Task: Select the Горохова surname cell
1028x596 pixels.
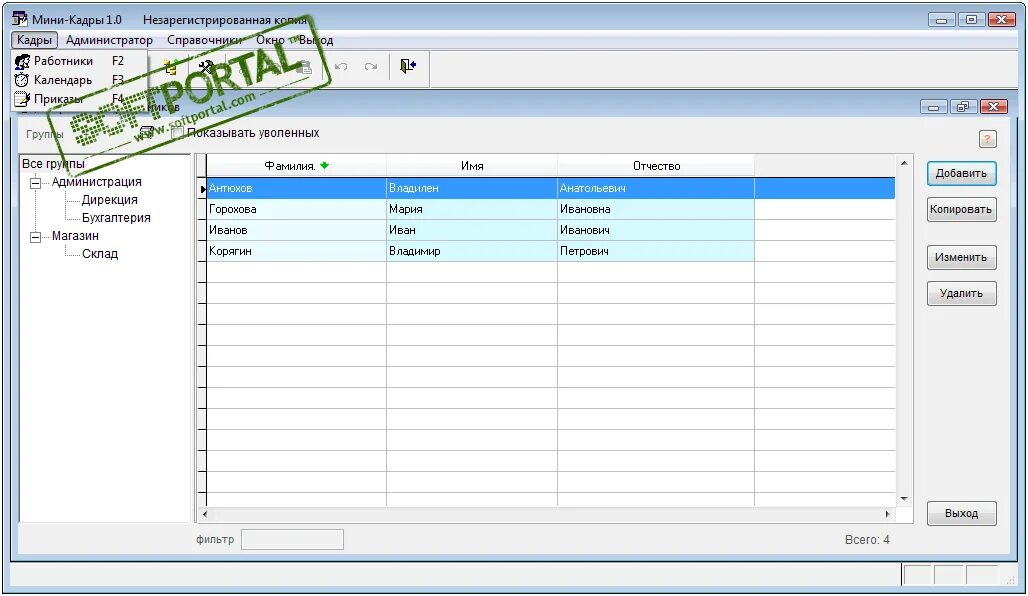Action: pyautogui.click(x=296, y=209)
